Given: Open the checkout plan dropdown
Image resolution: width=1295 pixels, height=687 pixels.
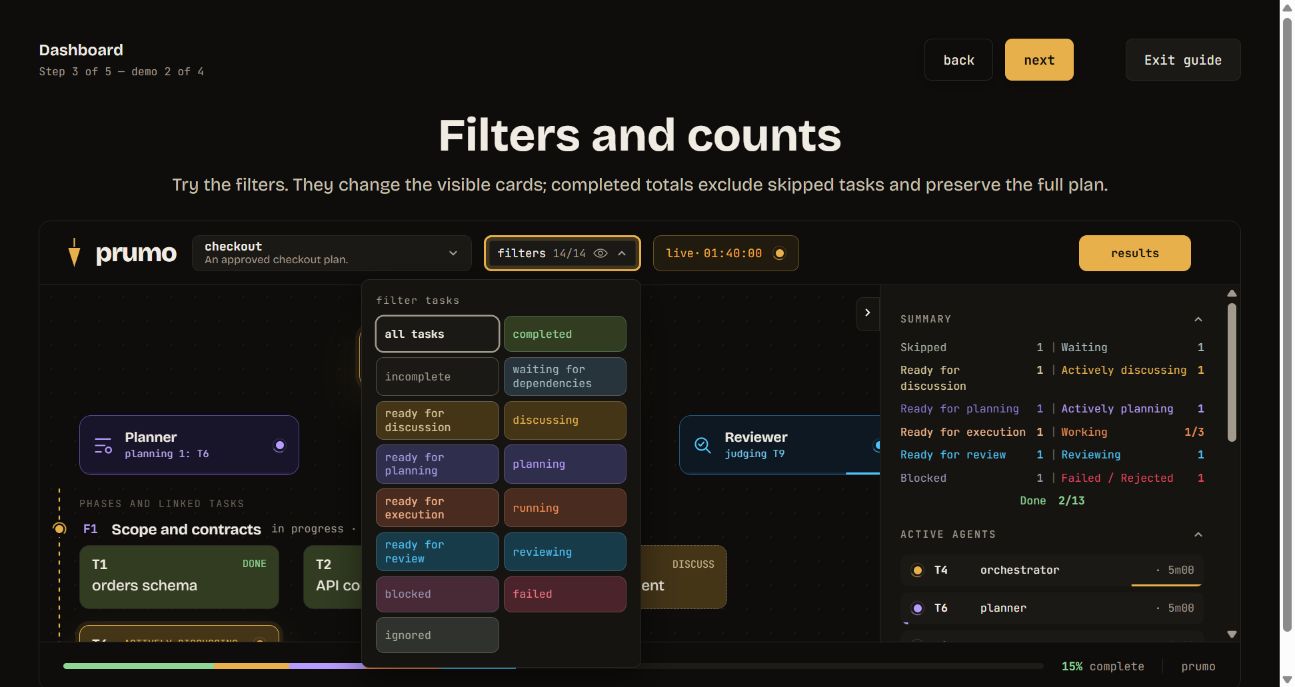Looking at the screenshot, I should pyautogui.click(x=331, y=253).
